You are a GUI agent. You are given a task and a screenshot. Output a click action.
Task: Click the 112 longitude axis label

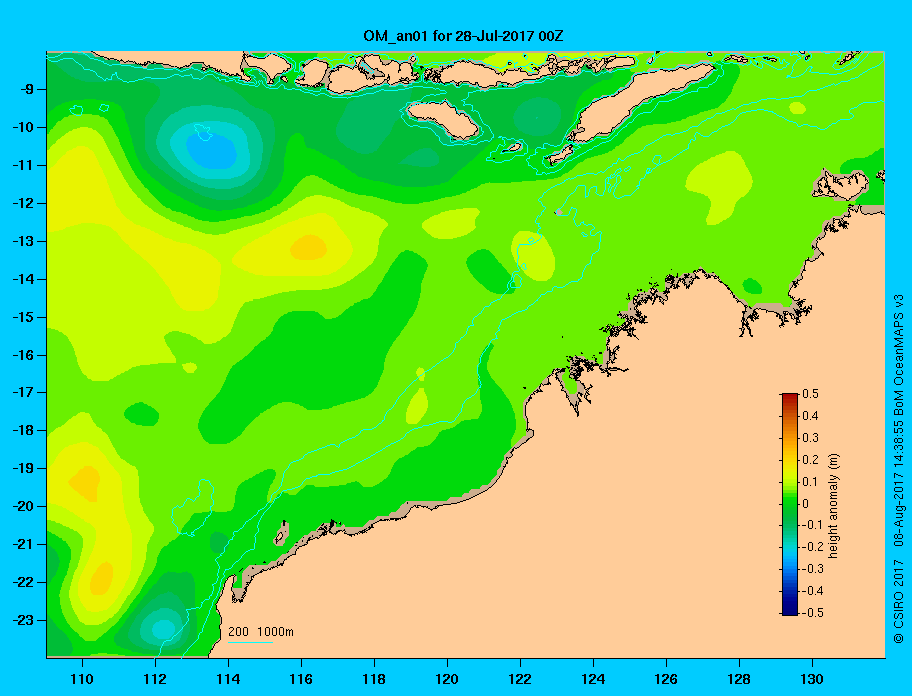[x=155, y=679]
